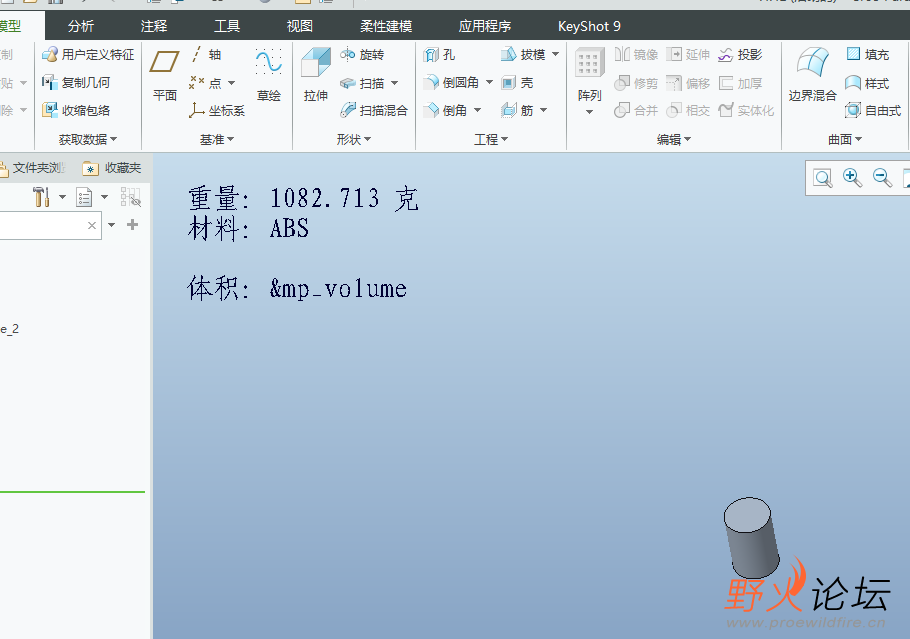Expand the 基准 group menu
This screenshot has width=910, height=639.
[217, 139]
